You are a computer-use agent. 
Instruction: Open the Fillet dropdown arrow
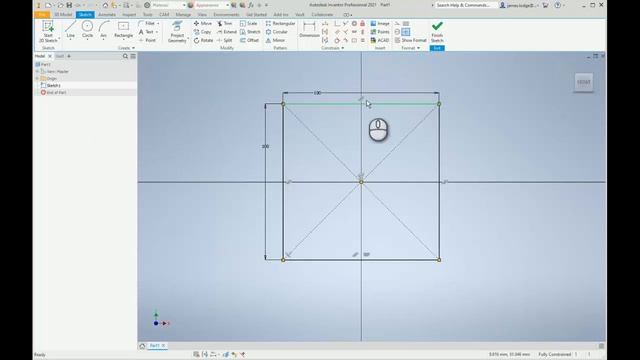coord(158,23)
